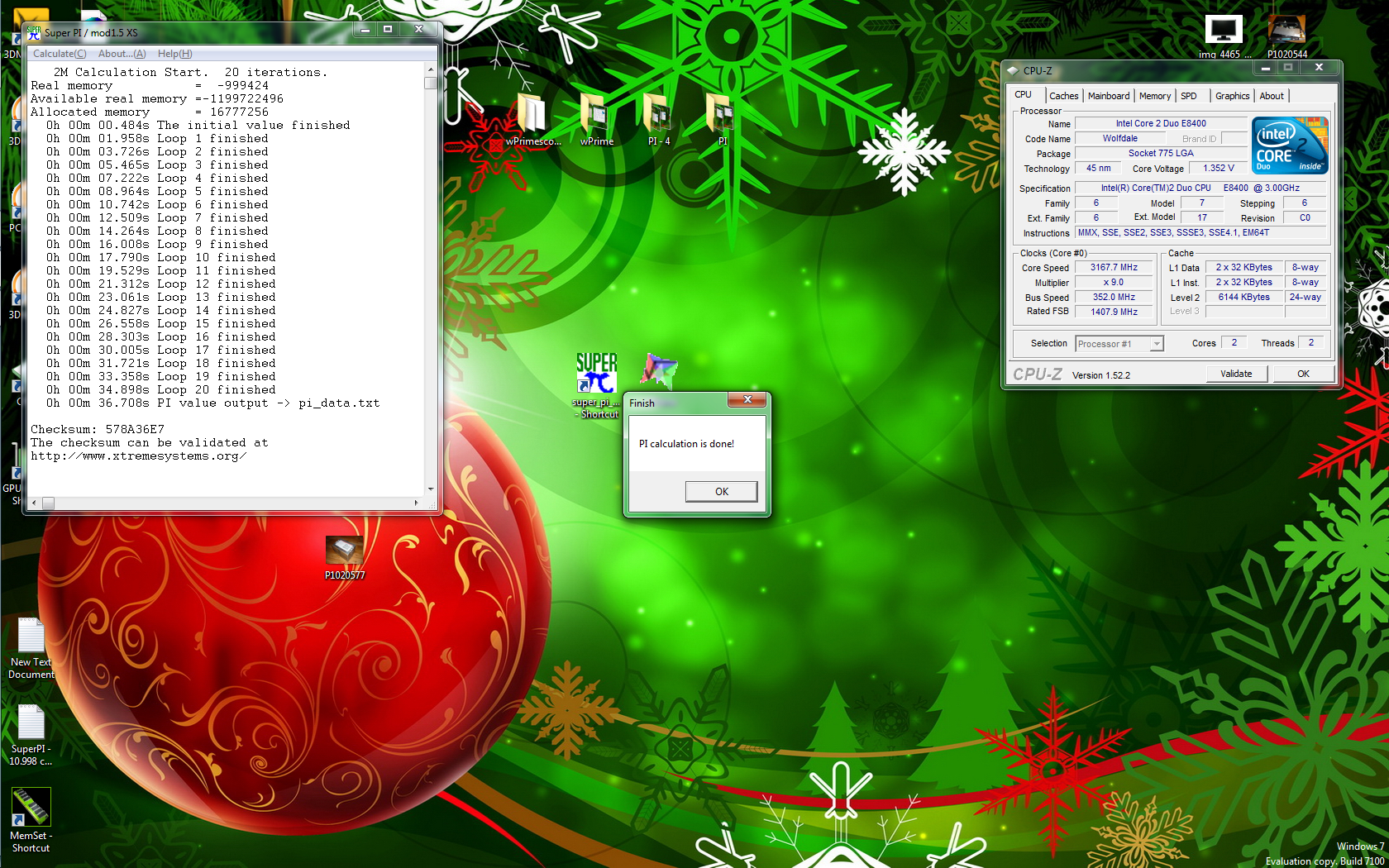This screenshot has height=868, width=1389.
Task: Switch to the SPD tab in CPU-Z
Action: pyautogui.click(x=1189, y=96)
